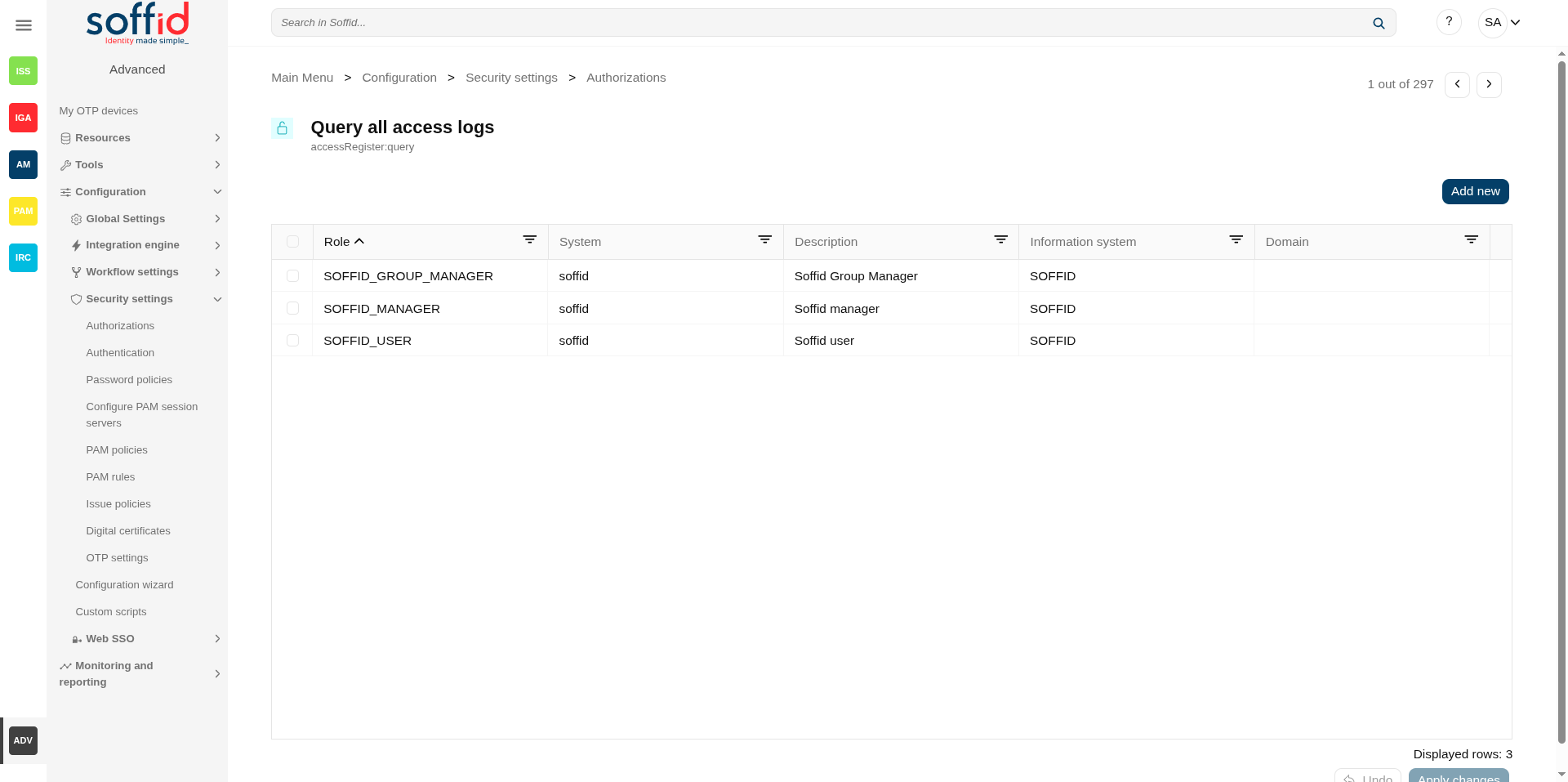Expand Workflow settings submenu chevron
The width and height of the screenshot is (1568, 782).
pyautogui.click(x=217, y=272)
